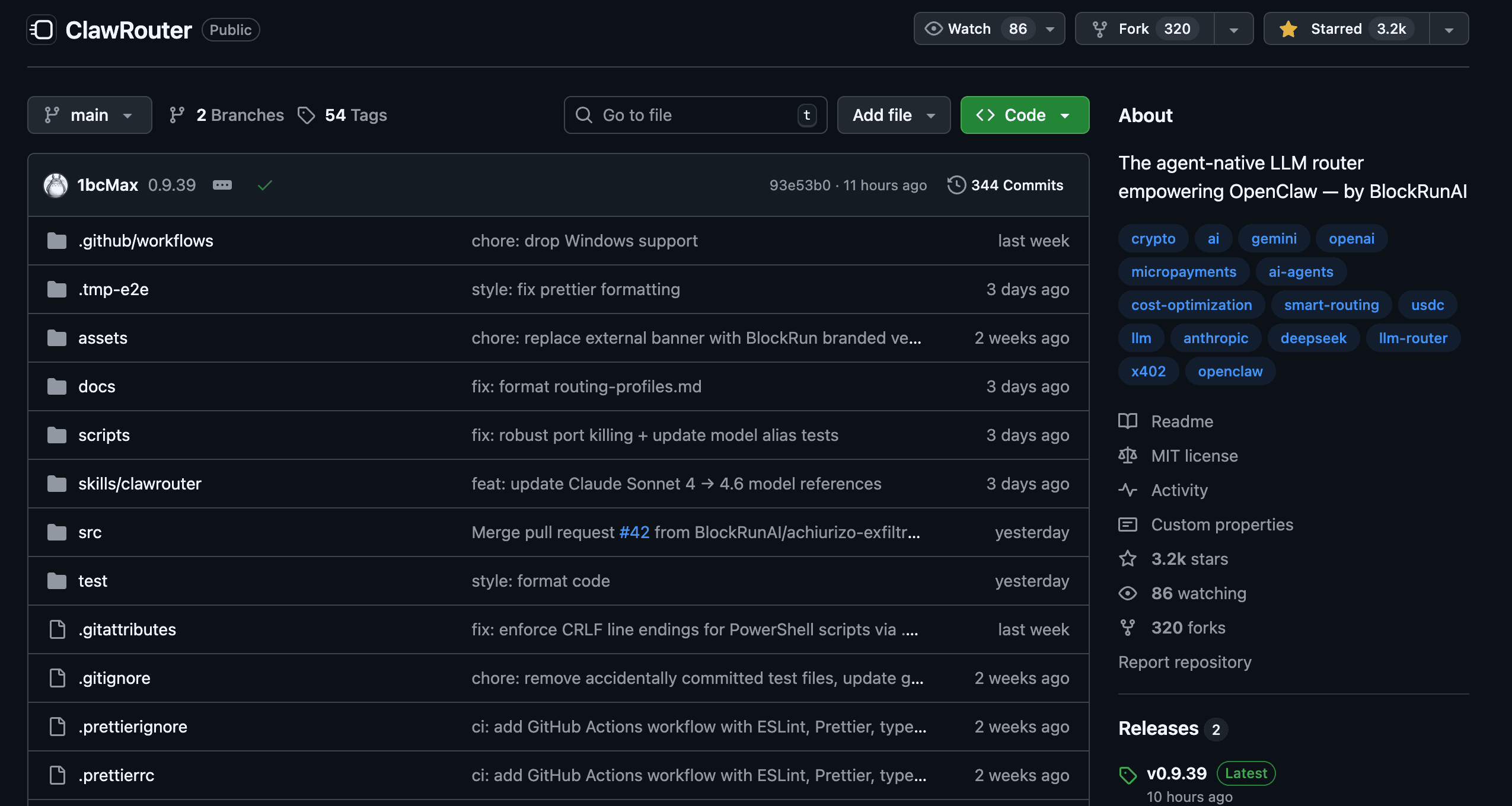Open the Custom properties panel icon
The image size is (1512, 806).
pyautogui.click(x=1128, y=524)
